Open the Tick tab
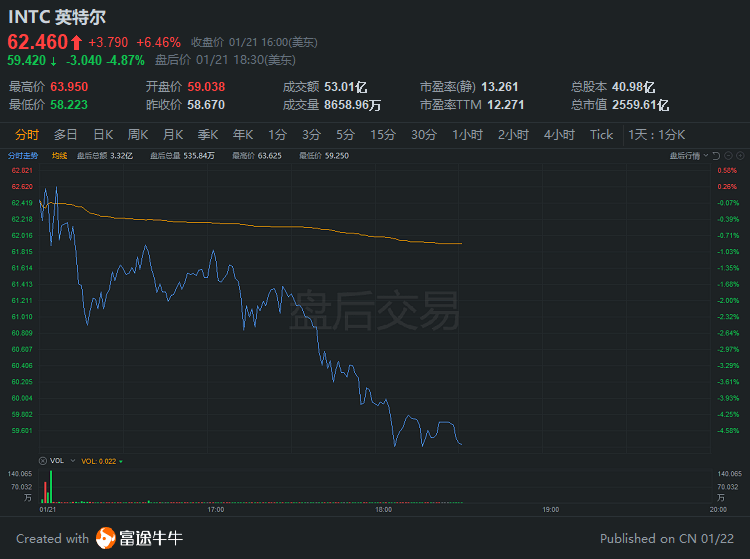Screen dimensions: 750x559 click(x=601, y=135)
